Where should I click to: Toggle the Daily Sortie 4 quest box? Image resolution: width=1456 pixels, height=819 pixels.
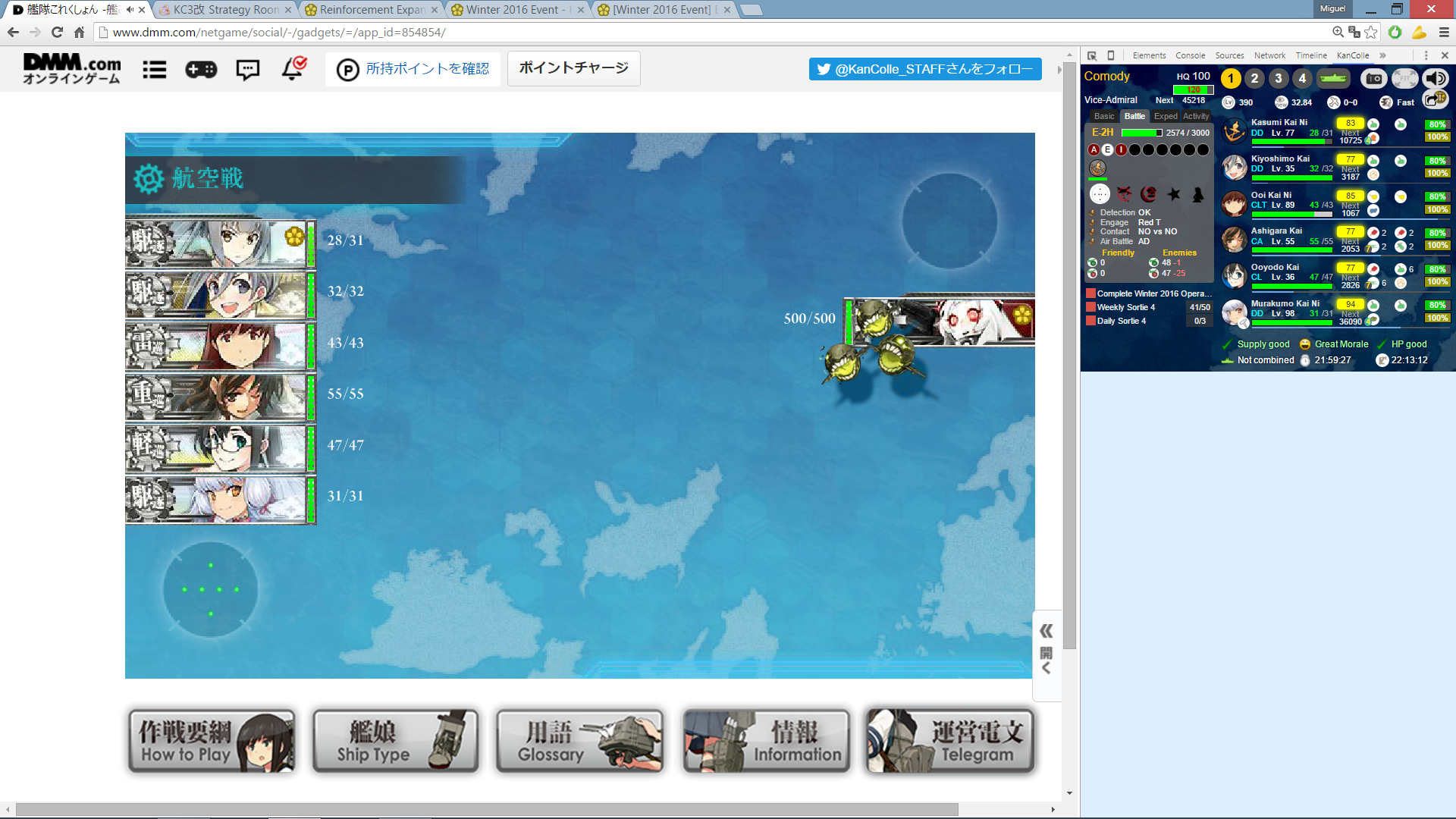(x=1090, y=321)
